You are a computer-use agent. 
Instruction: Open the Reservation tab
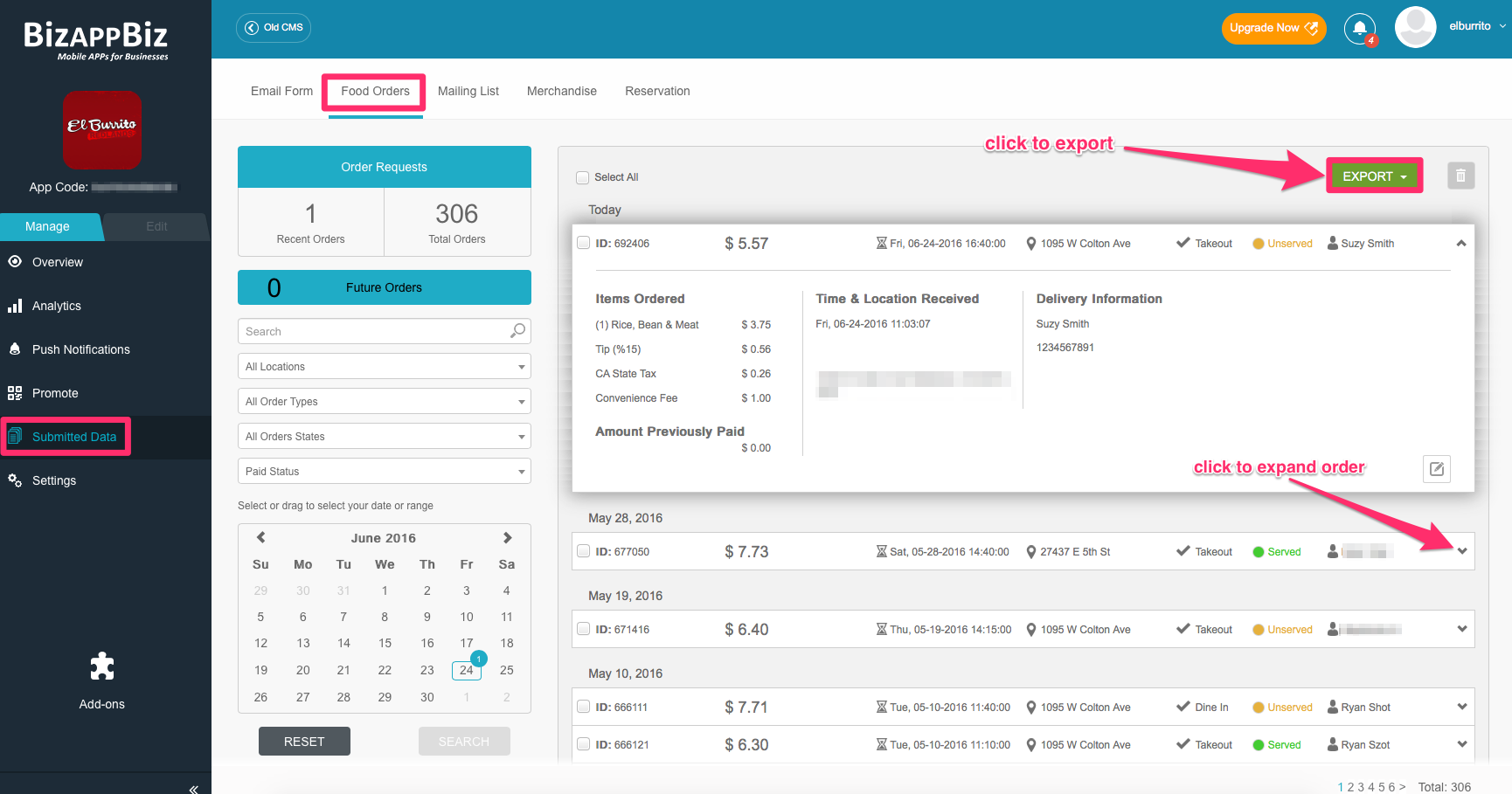(x=657, y=91)
